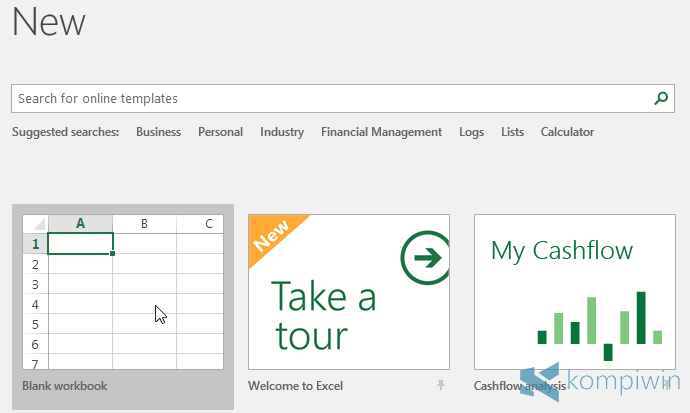Search for Financial Management templates
This screenshot has height=413, width=690.
coord(381,132)
